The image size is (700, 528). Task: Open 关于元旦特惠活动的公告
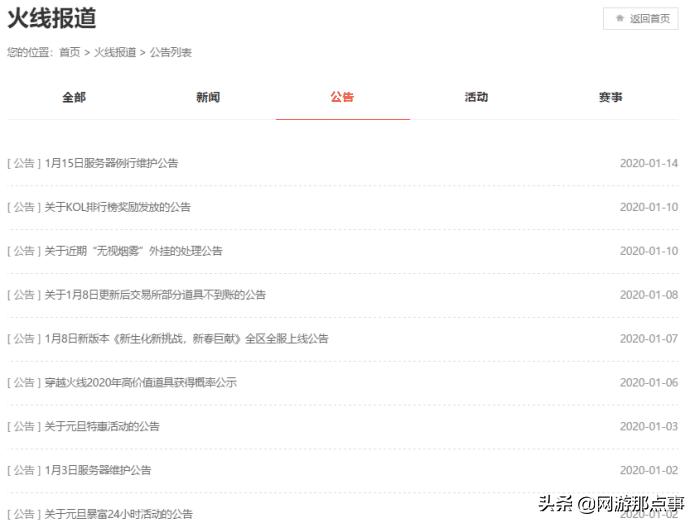coord(102,426)
